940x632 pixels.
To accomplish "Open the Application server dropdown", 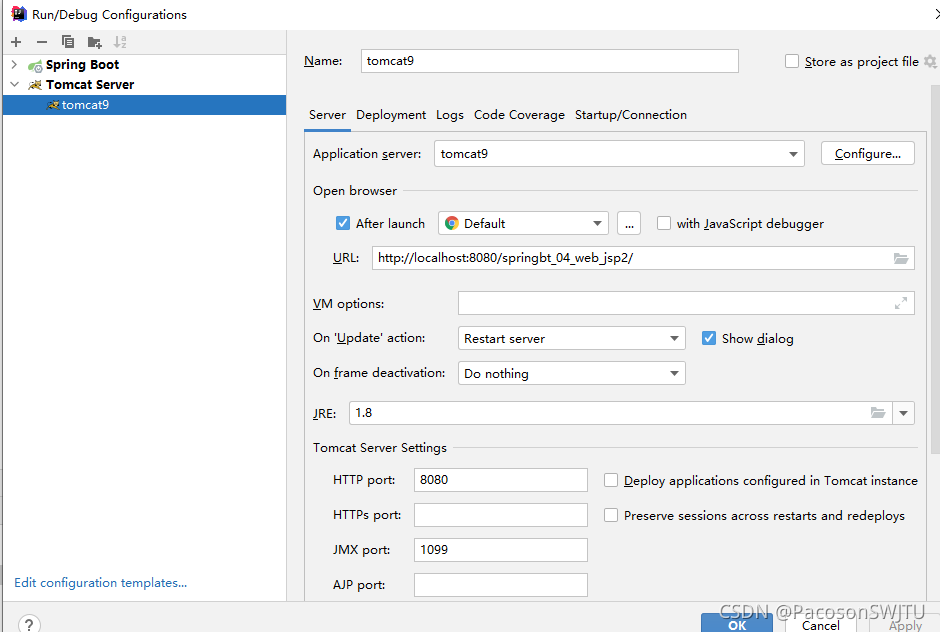I will click(x=619, y=154).
